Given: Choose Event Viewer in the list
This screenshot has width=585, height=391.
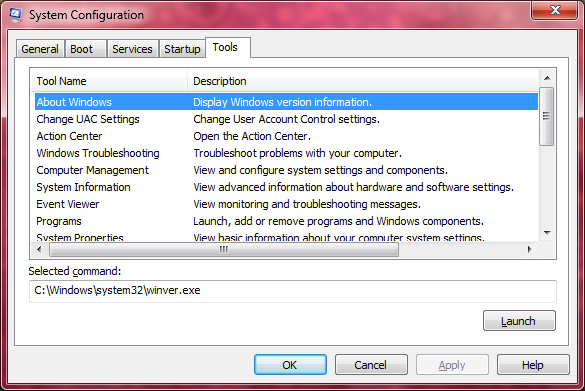Looking at the screenshot, I should tap(286, 204).
